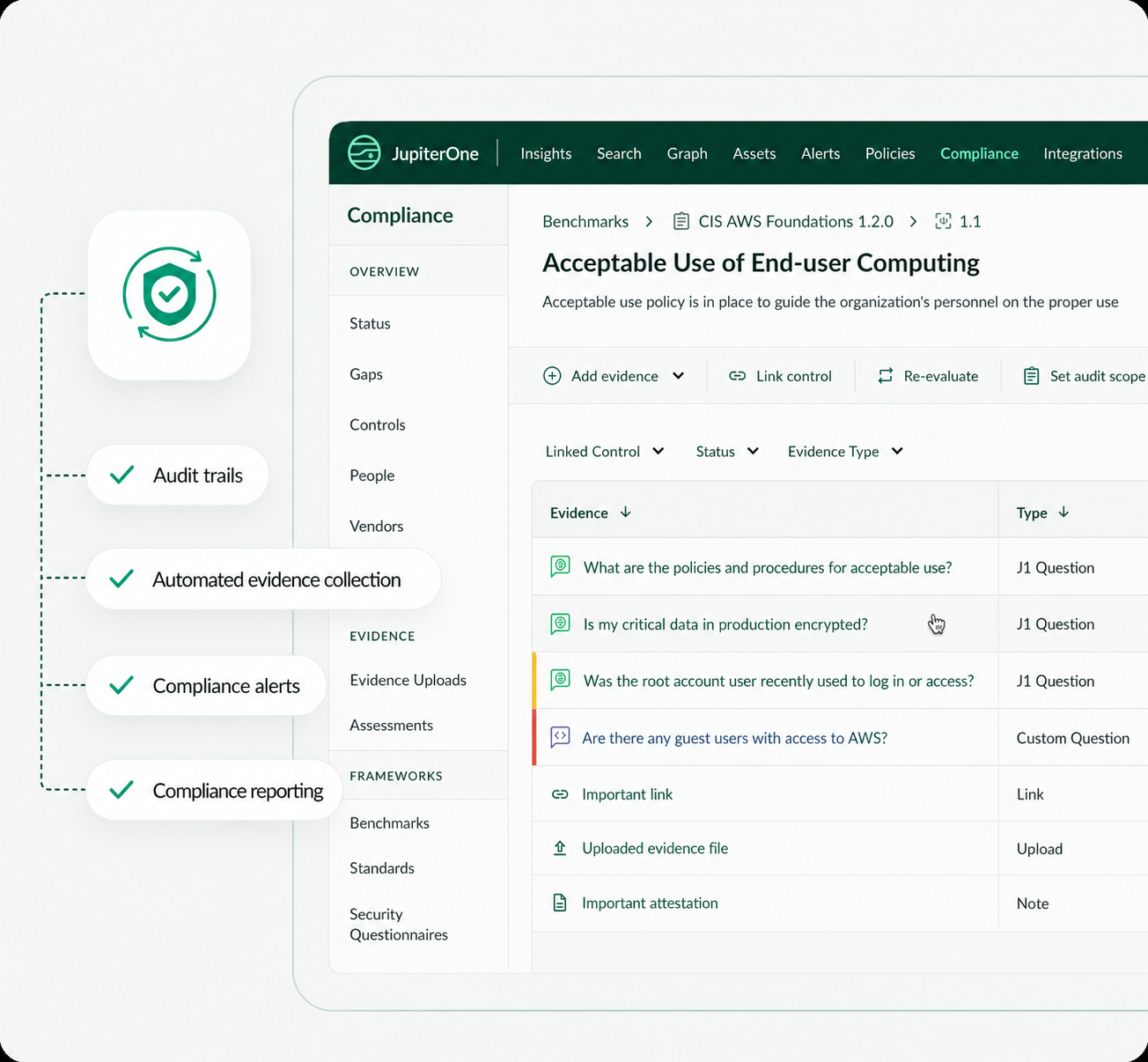The width and height of the screenshot is (1148, 1062).
Task: Click the question icon for acceptable use policies row
Action: point(560,567)
